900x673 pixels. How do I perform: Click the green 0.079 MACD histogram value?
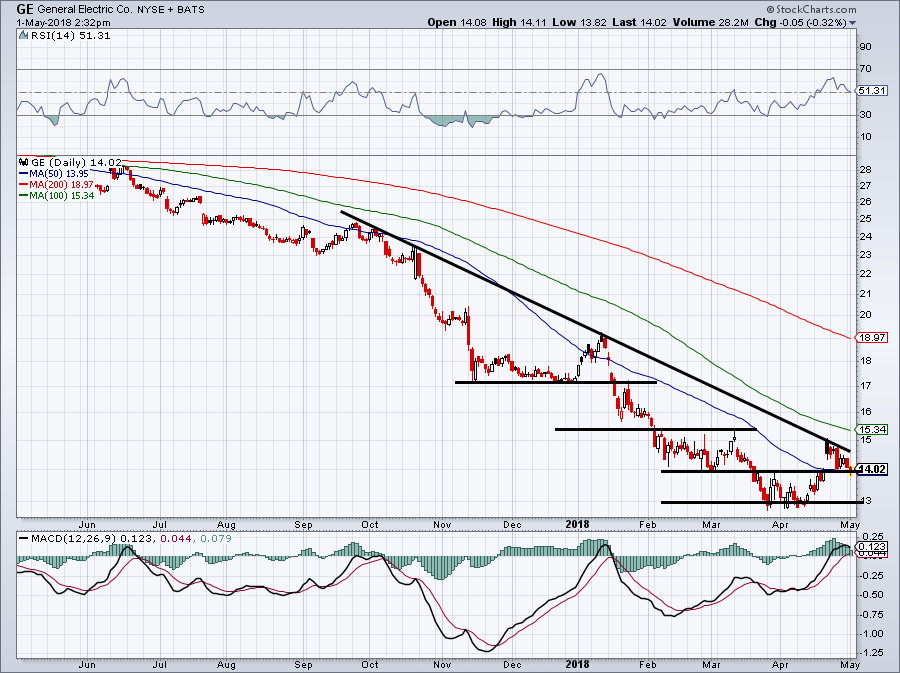[x=216, y=539]
